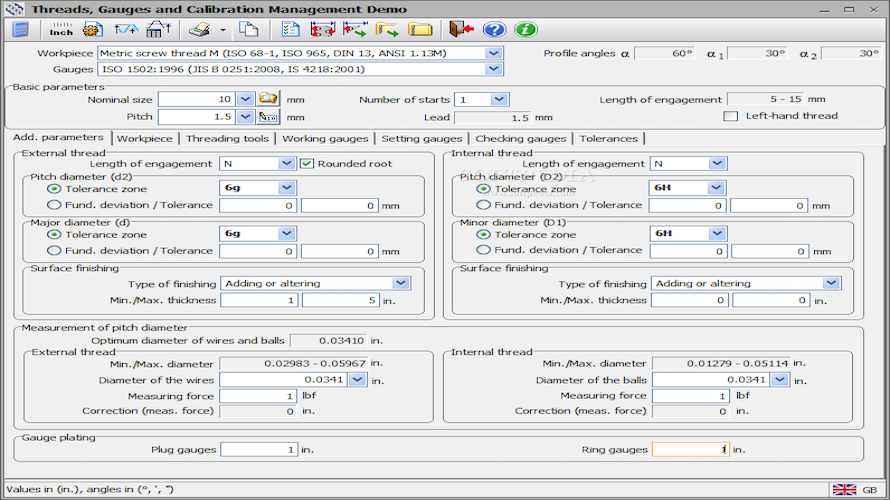Open the Diameter of the balls dropdown
The image size is (890, 500).
point(780,379)
